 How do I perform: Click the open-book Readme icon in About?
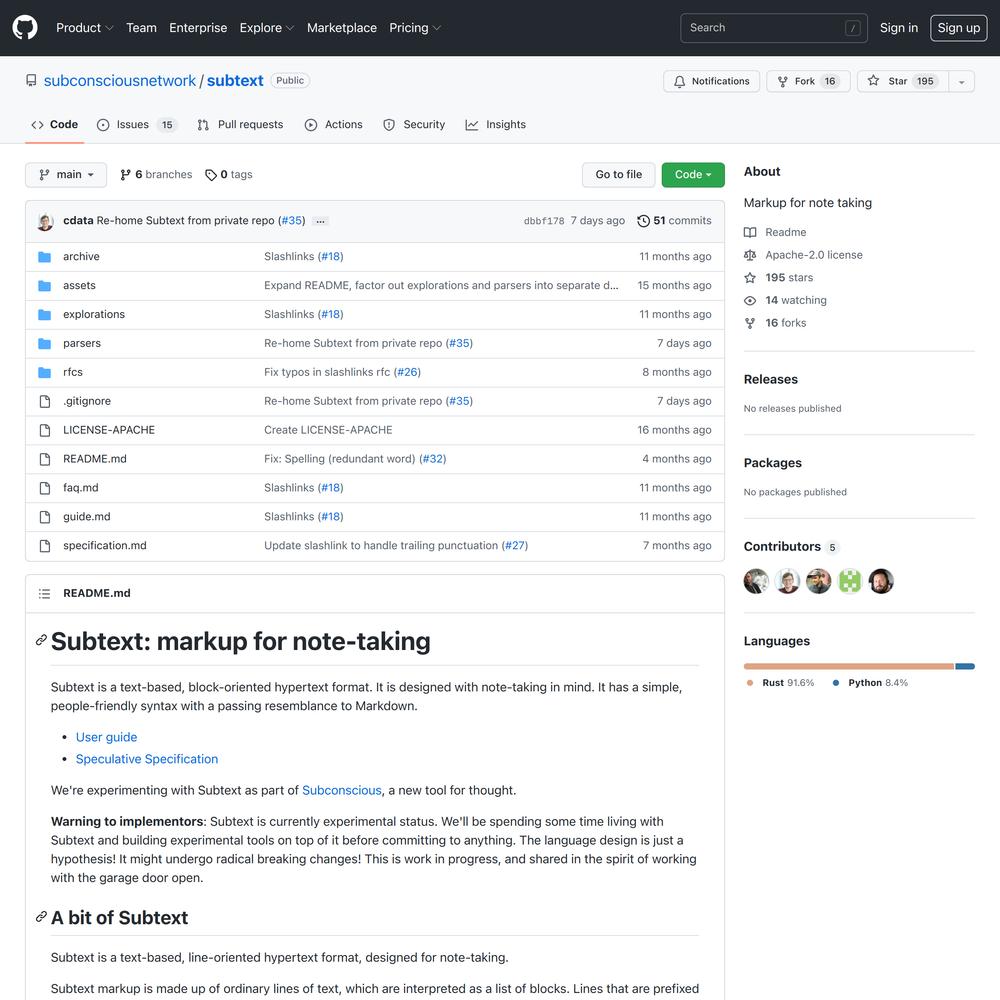750,232
